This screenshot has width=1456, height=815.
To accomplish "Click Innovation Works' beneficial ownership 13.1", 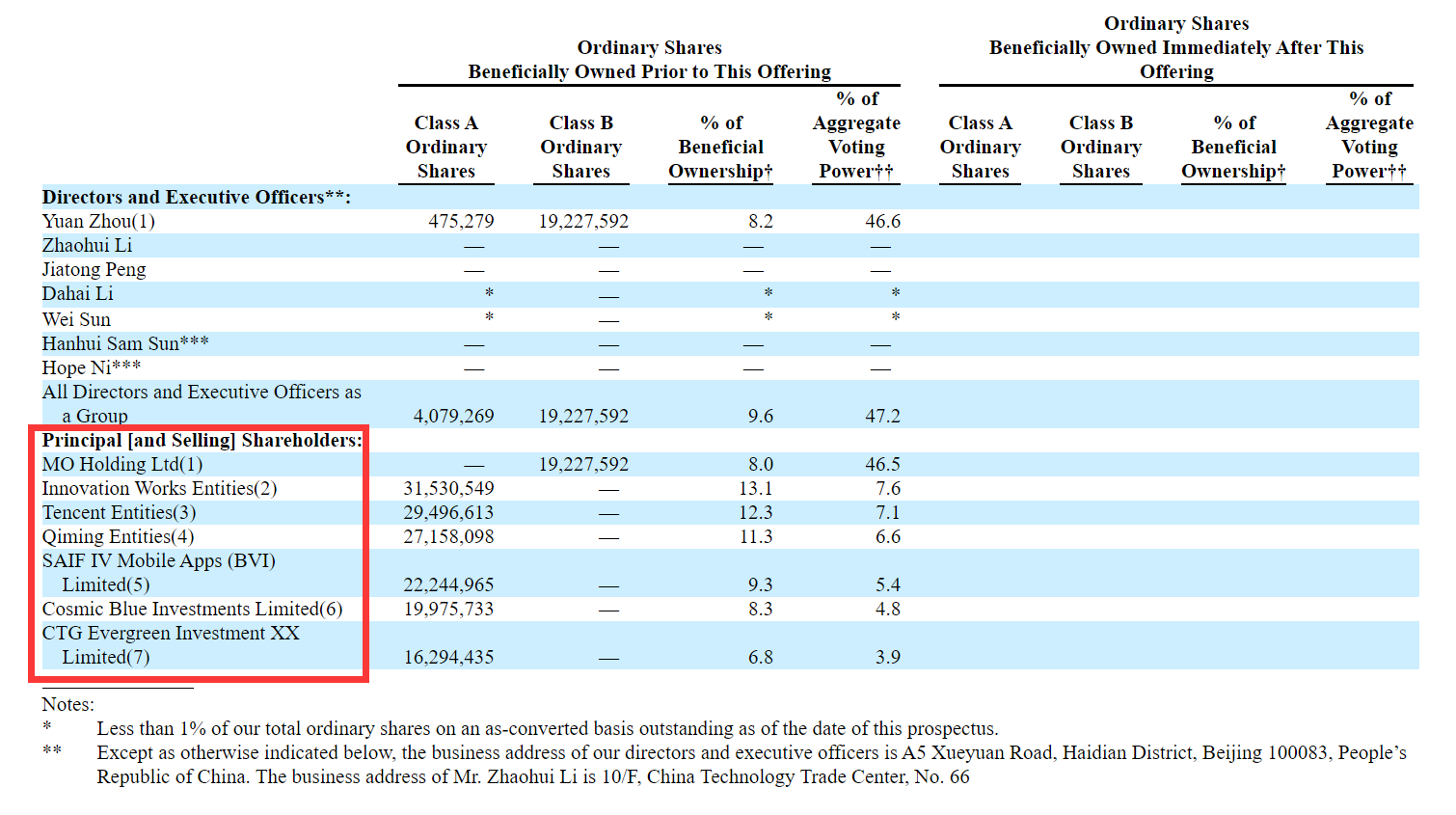I will point(756,489).
